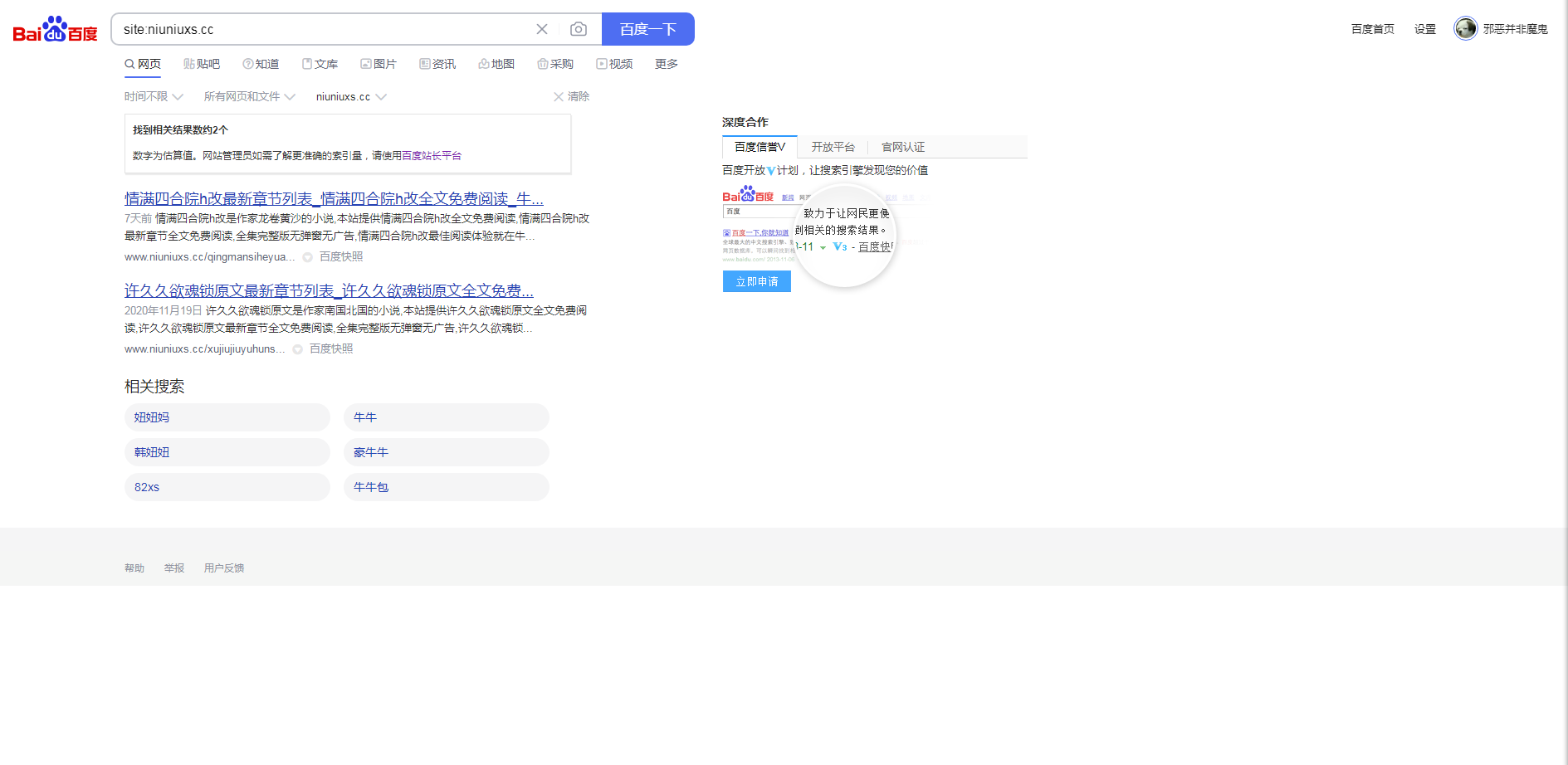This screenshot has height=765, width=1568.
Task: Select related search 妞妞妈
Action: pos(227,417)
